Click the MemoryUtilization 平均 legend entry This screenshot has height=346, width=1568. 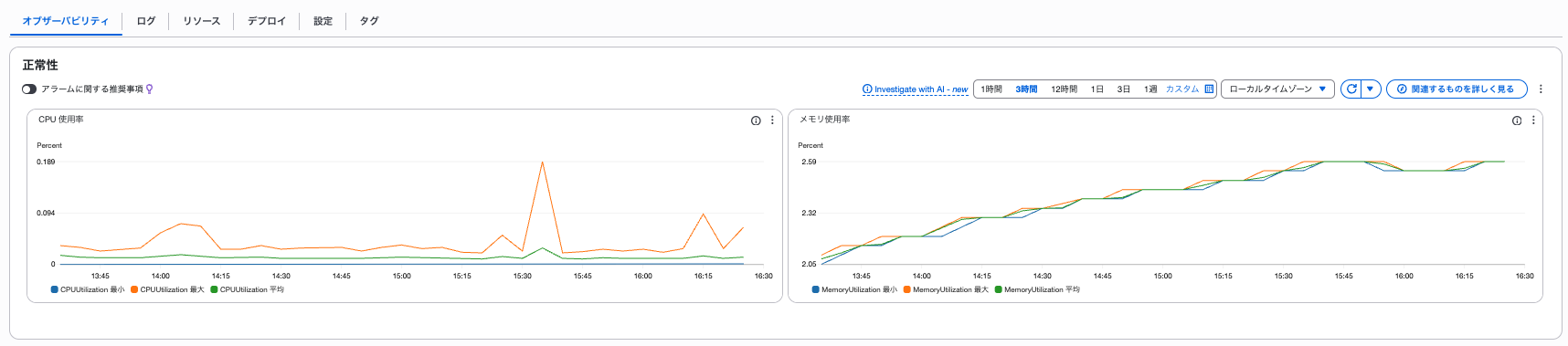1037,289
